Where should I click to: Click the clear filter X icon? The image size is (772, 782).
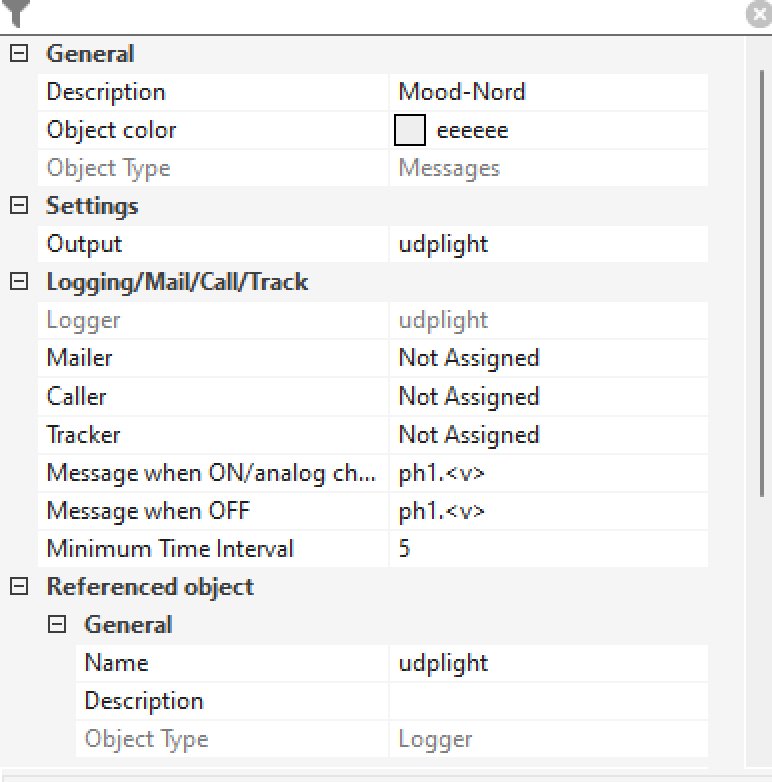tap(758, 14)
